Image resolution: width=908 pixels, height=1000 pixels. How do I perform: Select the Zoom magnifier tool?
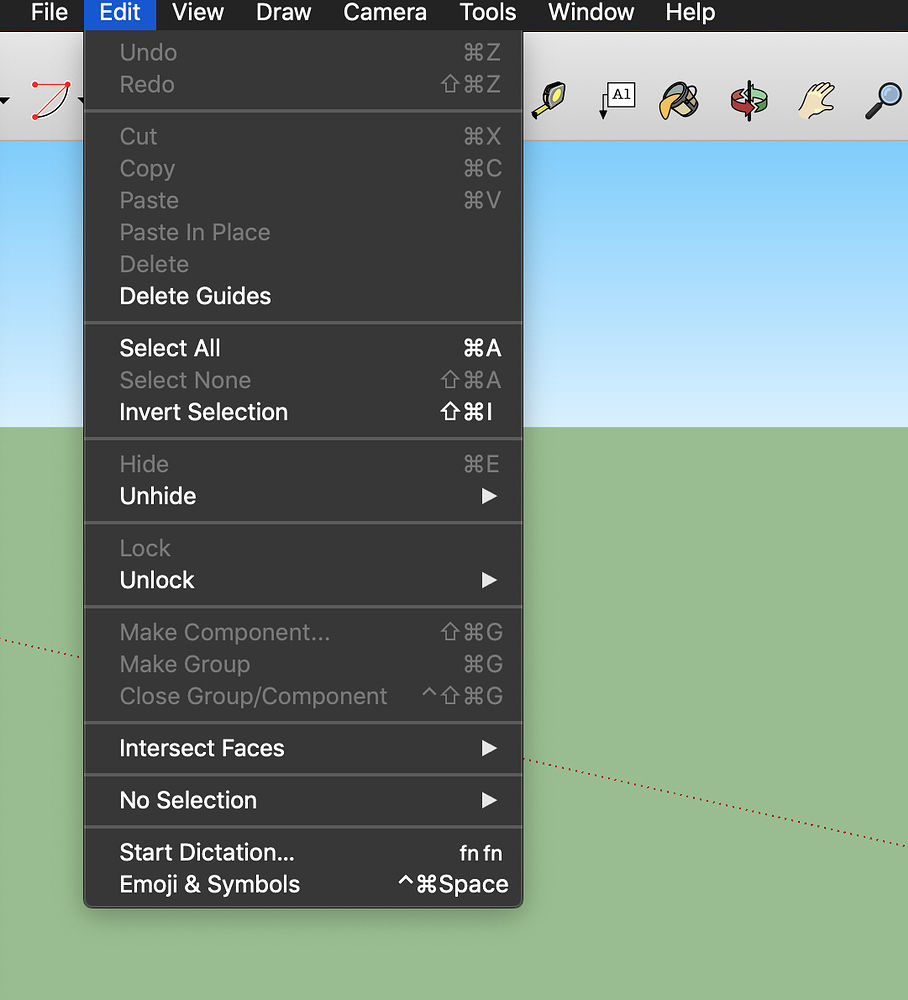pos(882,101)
